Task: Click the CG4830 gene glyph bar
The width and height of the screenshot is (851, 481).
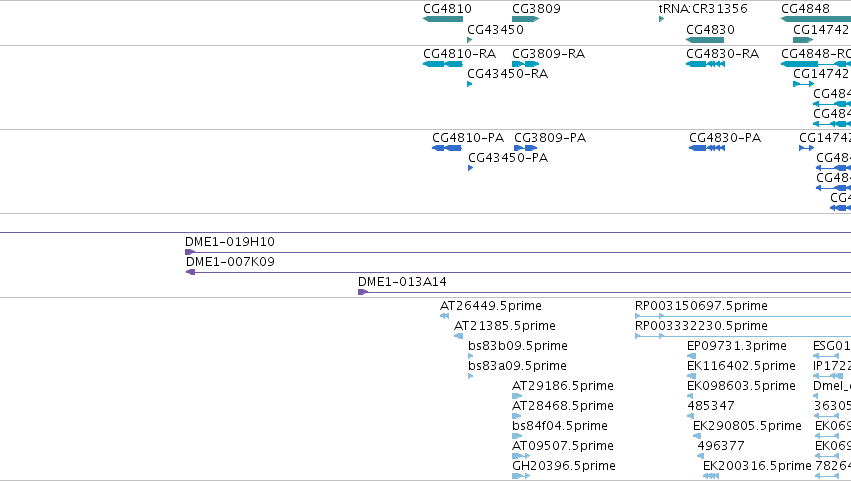Action: [x=705, y=40]
